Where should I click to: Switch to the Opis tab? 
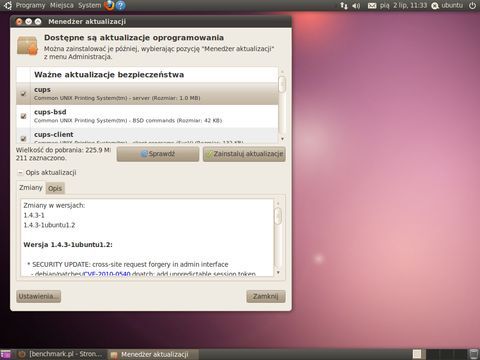pyautogui.click(x=55, y=188)
